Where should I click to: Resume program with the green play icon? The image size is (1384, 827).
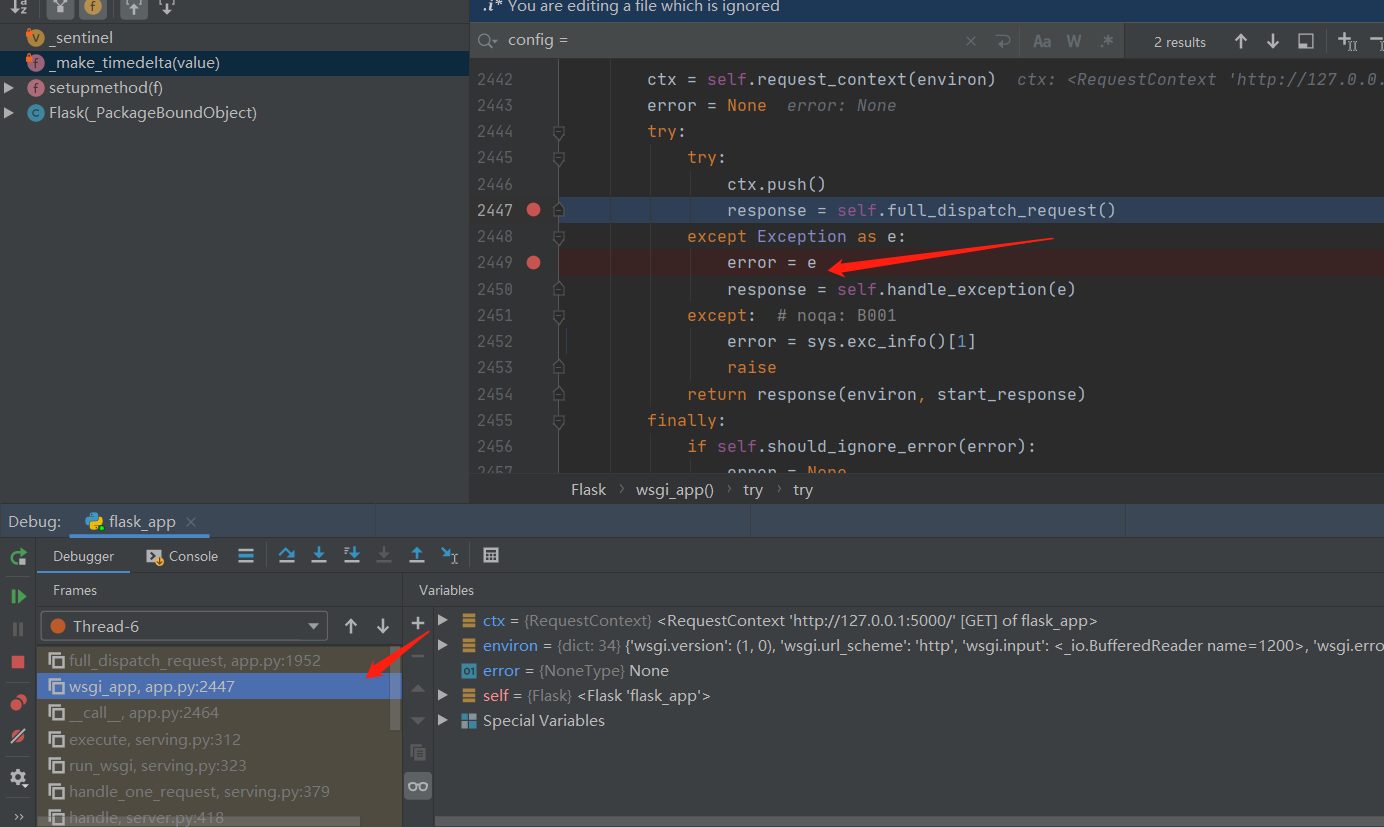[x=18, y=596]
